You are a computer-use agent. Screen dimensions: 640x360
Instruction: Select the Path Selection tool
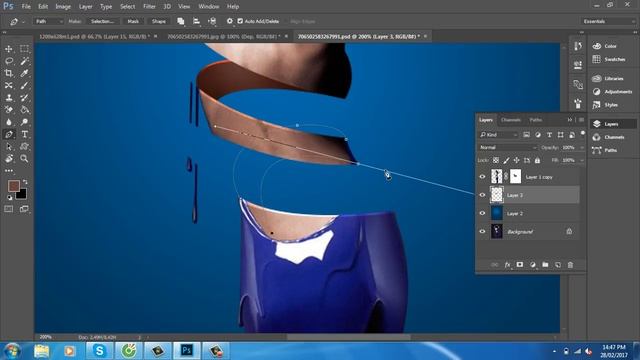click(x=9, y=147)
